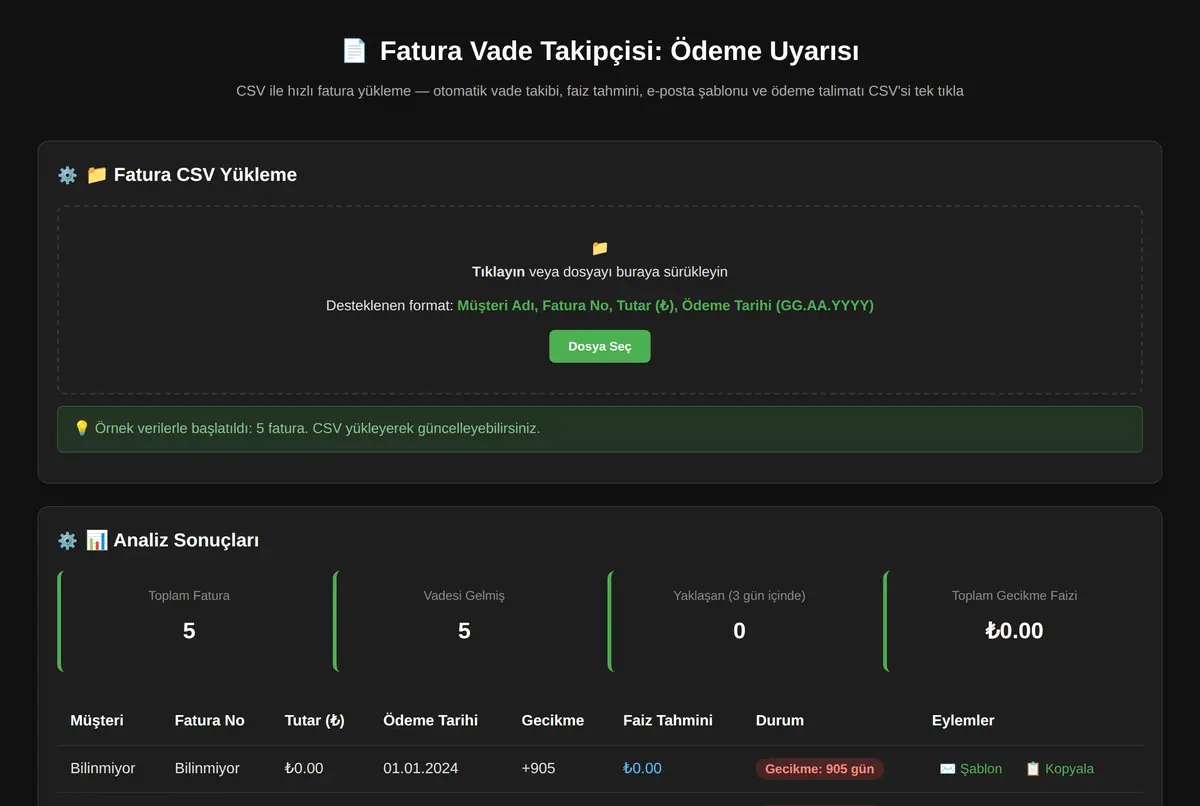Click the bar chart icon in Analiz Sonuçları heading
Viewport: 1200px width, 806px height.
click(x=97, y=541)
